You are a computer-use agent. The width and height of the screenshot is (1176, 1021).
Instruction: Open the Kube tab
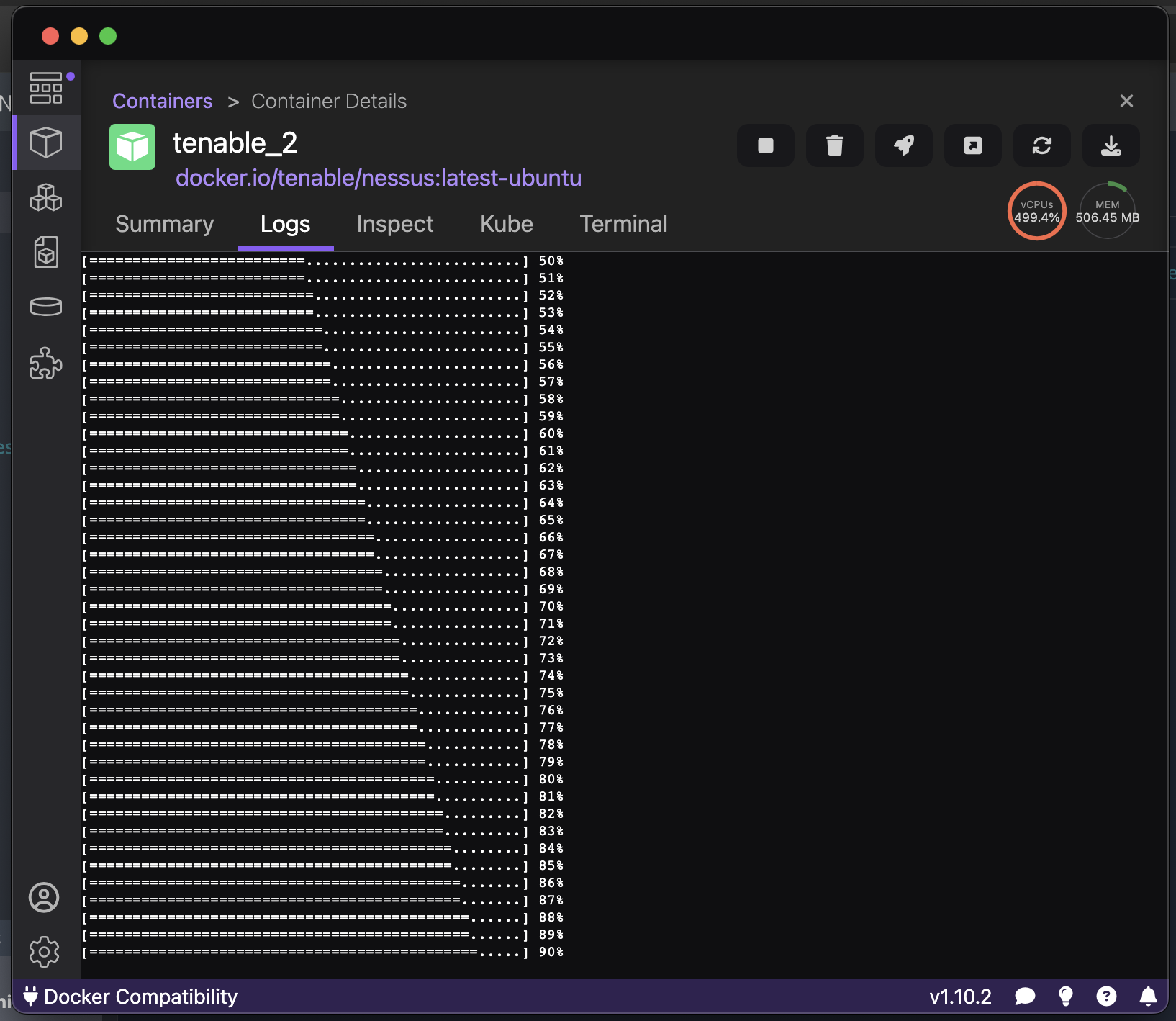point(507,224)
